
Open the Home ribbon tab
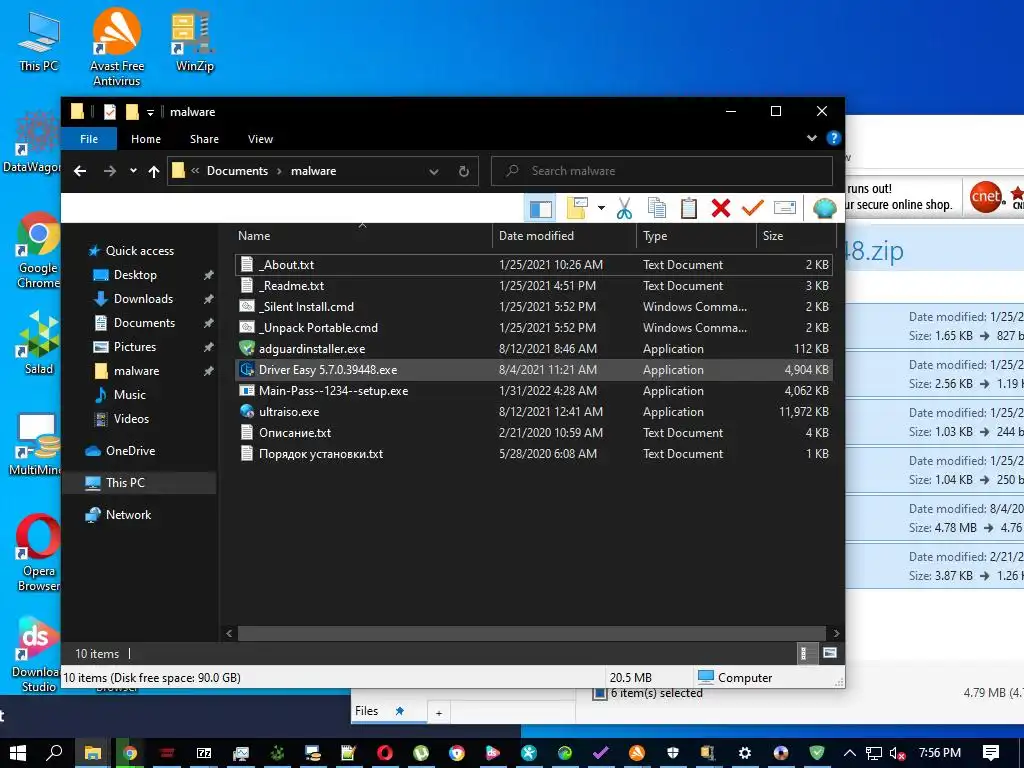pos(146,139)
